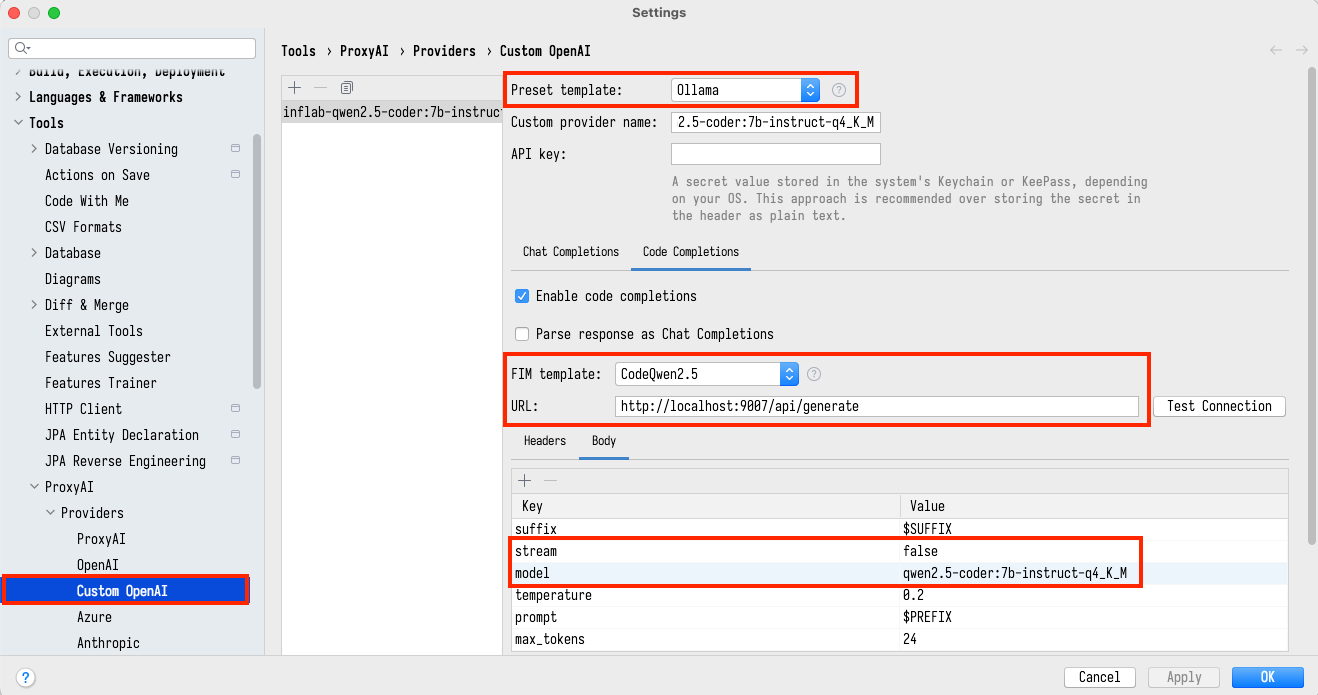
Task: Click the copy provider icon
Action: click(x=346, y=88)
